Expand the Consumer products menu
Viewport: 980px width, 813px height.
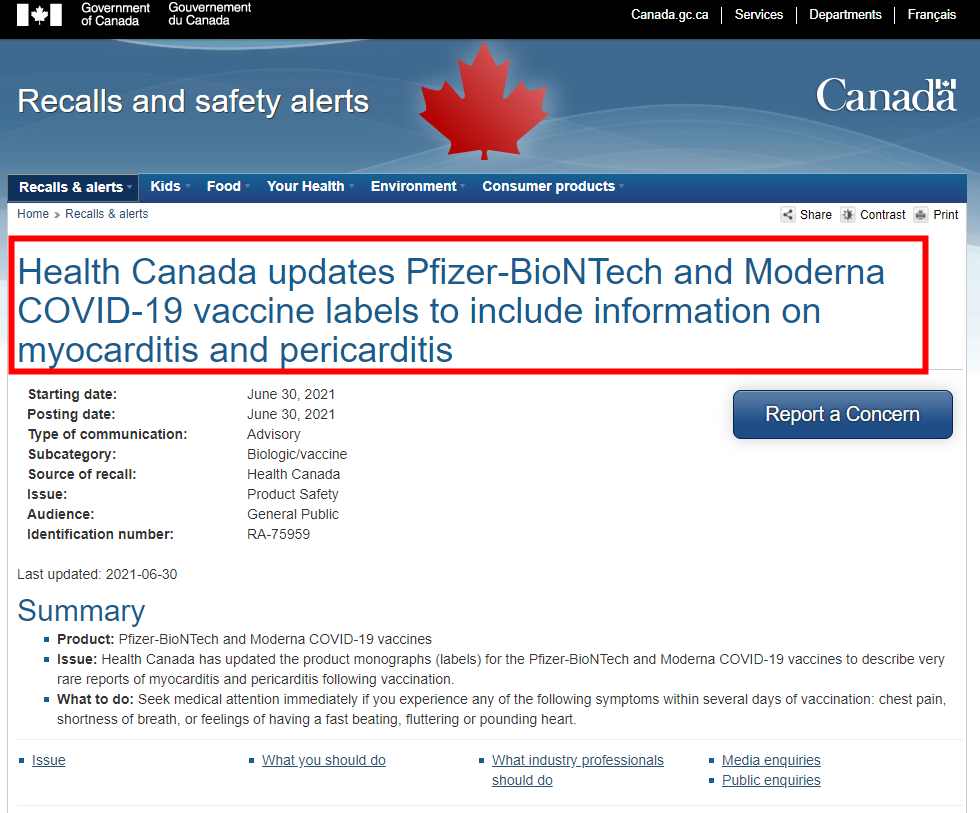click(550, 187)
